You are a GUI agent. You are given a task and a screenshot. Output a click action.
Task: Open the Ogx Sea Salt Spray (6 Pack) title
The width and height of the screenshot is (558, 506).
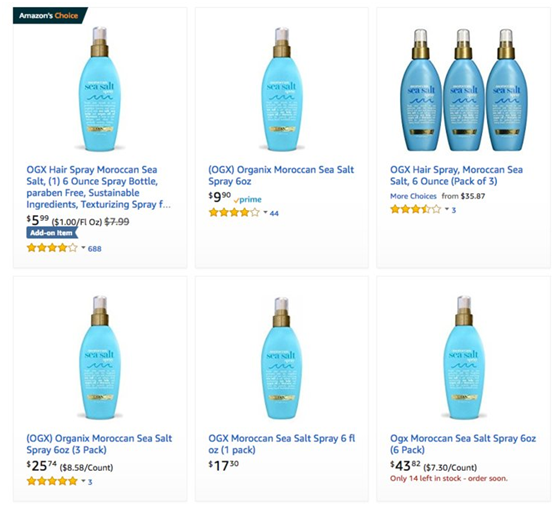(x=463, y=444)
